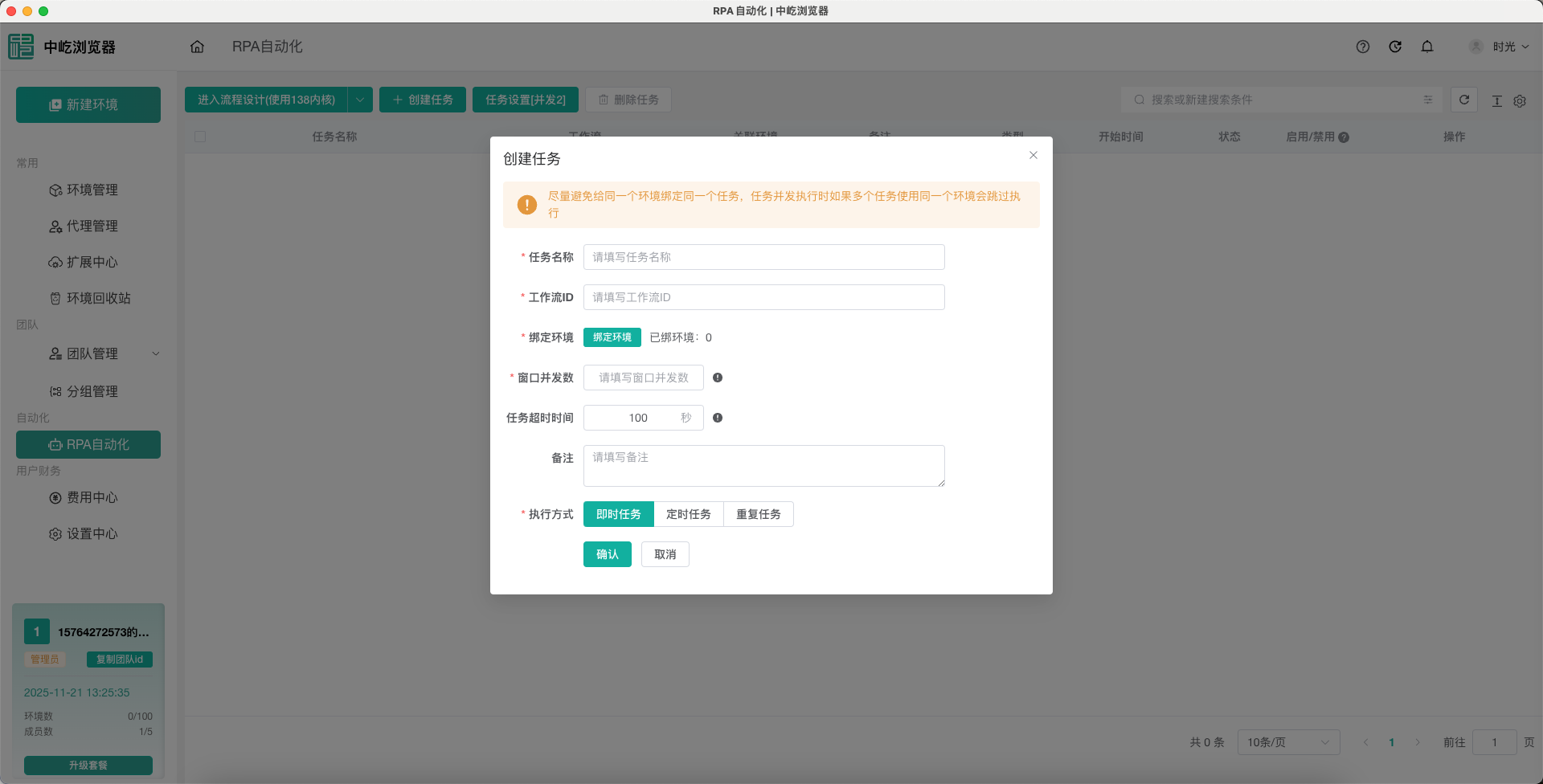Open 费用中心 from the sidebar
The height and width of the screenshot is (784, 1543).
point(92,497)
